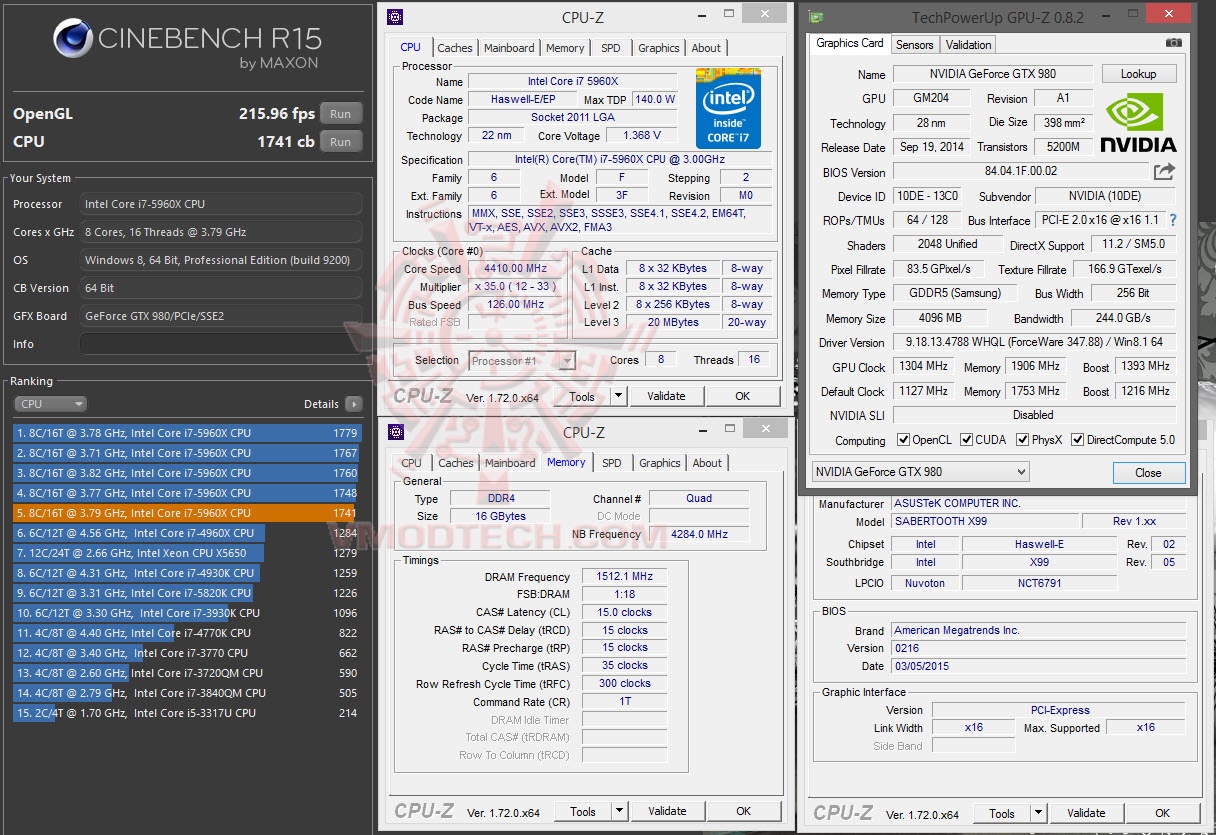Viewport: 1216px width, 835px height.
Task: Click Validate in the CPU-Z Memory window
Action: (x=667, y=811)
